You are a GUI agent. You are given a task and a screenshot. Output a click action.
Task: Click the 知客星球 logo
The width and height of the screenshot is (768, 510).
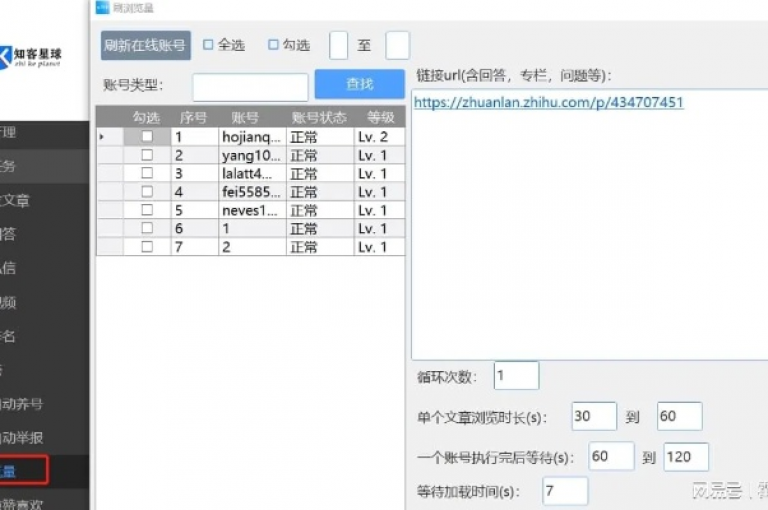pos(32,57)
